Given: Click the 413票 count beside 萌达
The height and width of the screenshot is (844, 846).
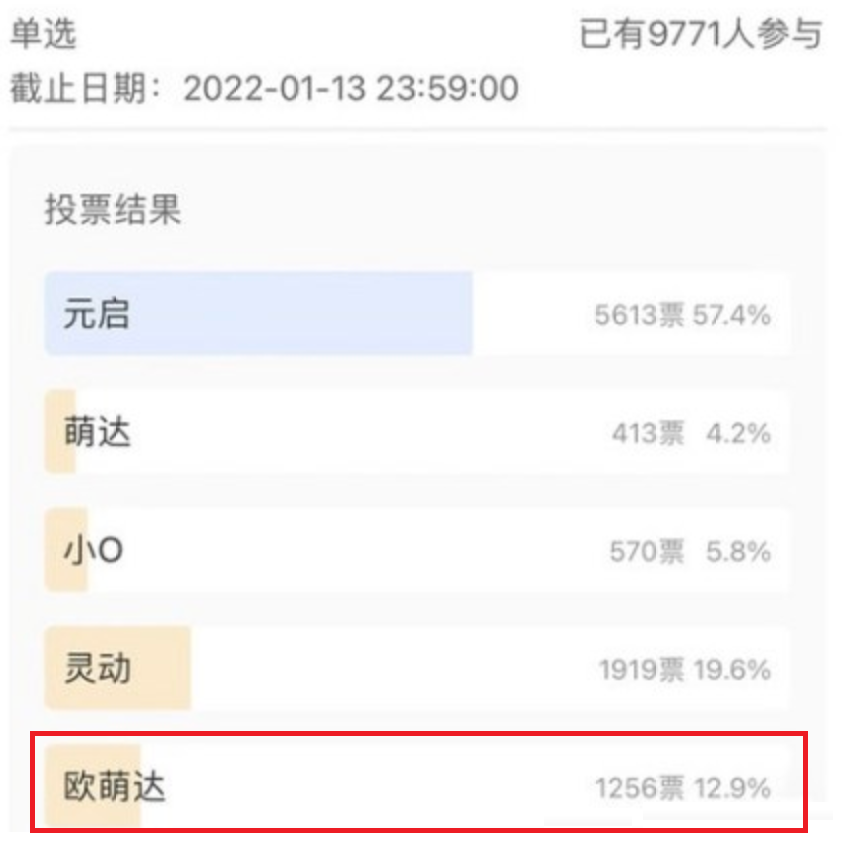Looking at the screenshot, I should point(647,433).
